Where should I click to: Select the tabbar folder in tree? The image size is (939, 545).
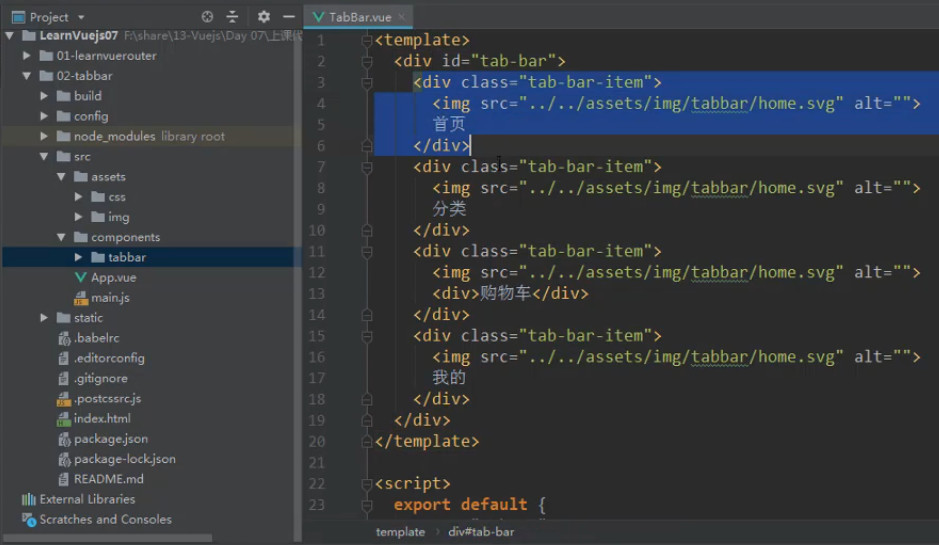[127, 258]
